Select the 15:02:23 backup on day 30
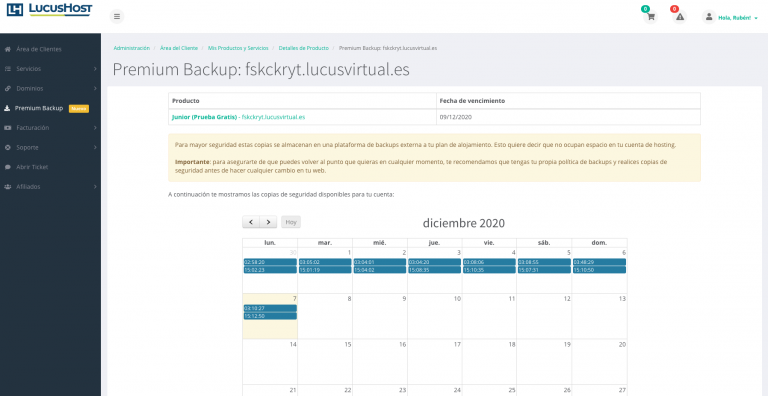 tap(270, 270)
